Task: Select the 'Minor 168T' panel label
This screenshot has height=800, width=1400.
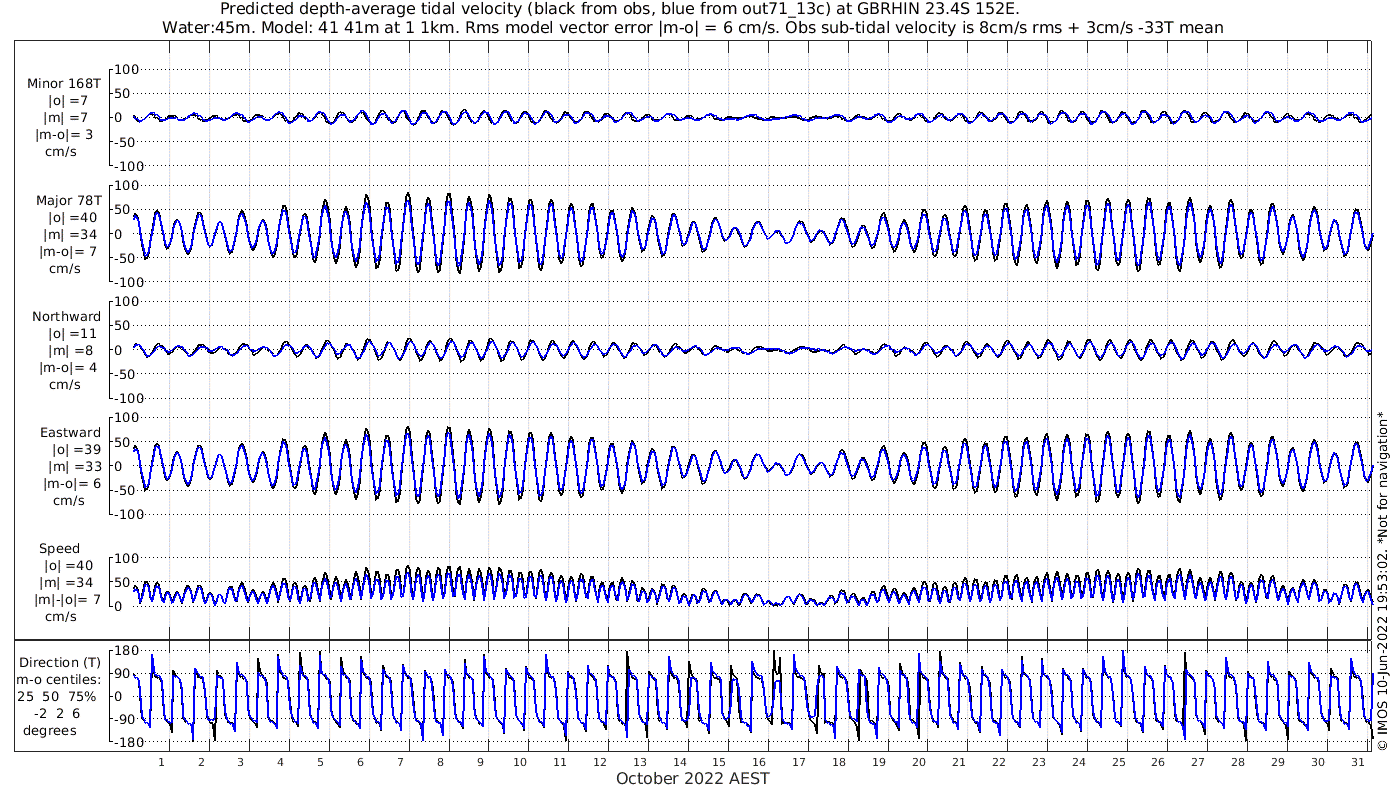Action: pyautogui.click(x=64, y=84)
